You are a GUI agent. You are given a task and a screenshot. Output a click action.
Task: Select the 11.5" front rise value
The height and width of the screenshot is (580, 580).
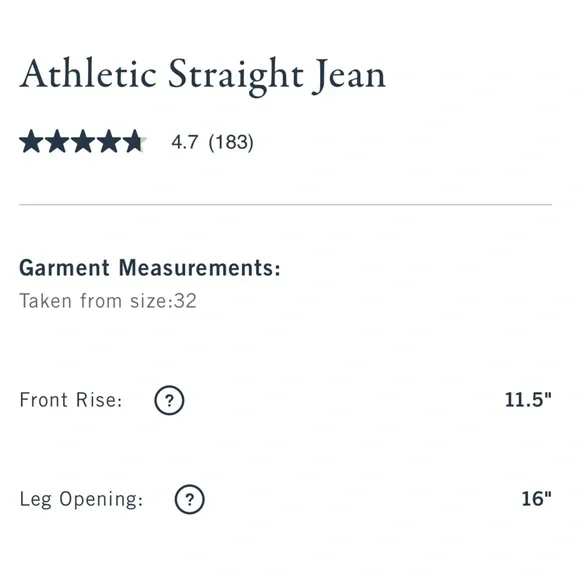tap(528, 399)
